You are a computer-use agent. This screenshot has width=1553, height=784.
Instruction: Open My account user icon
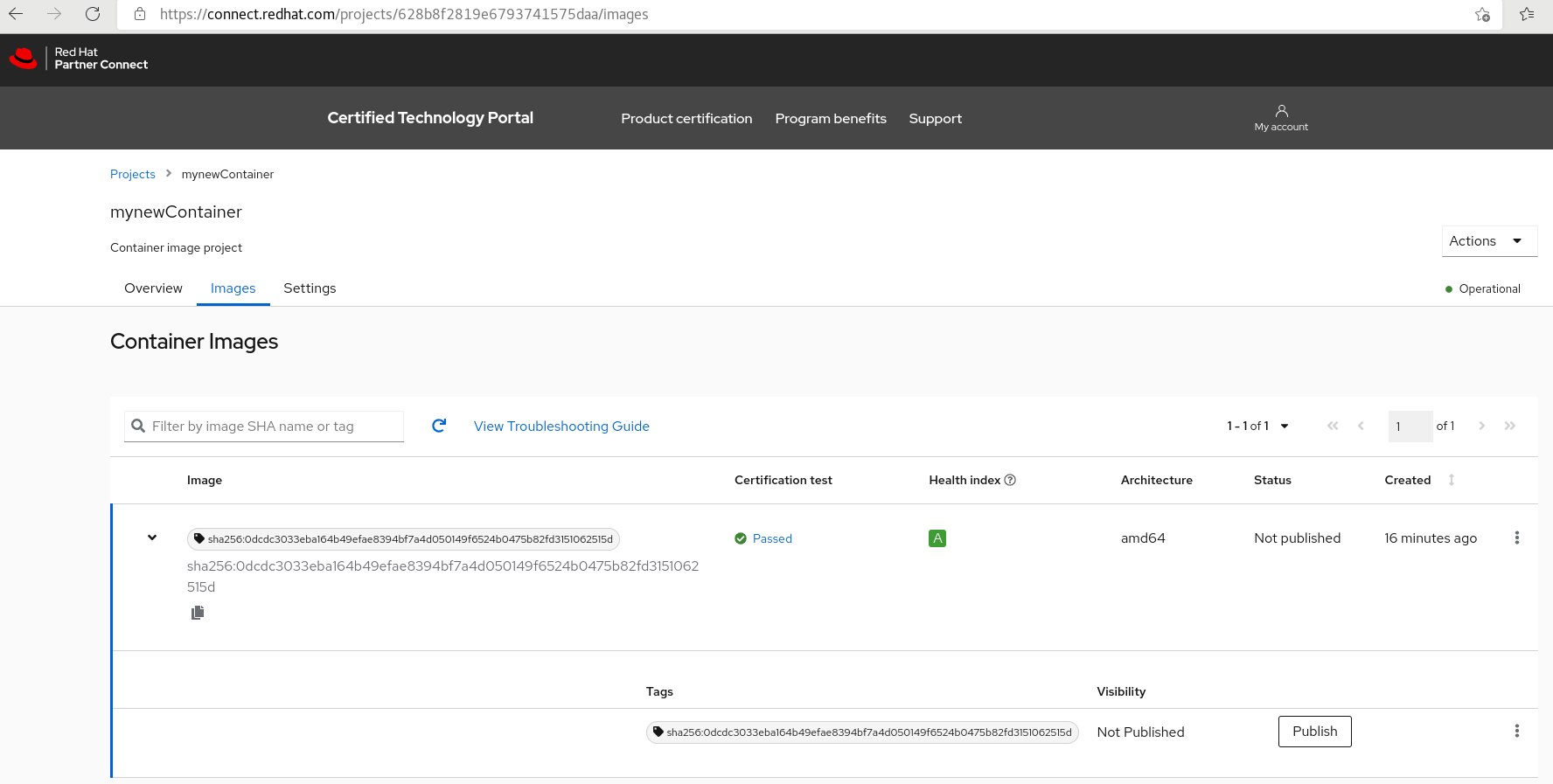1281,111
